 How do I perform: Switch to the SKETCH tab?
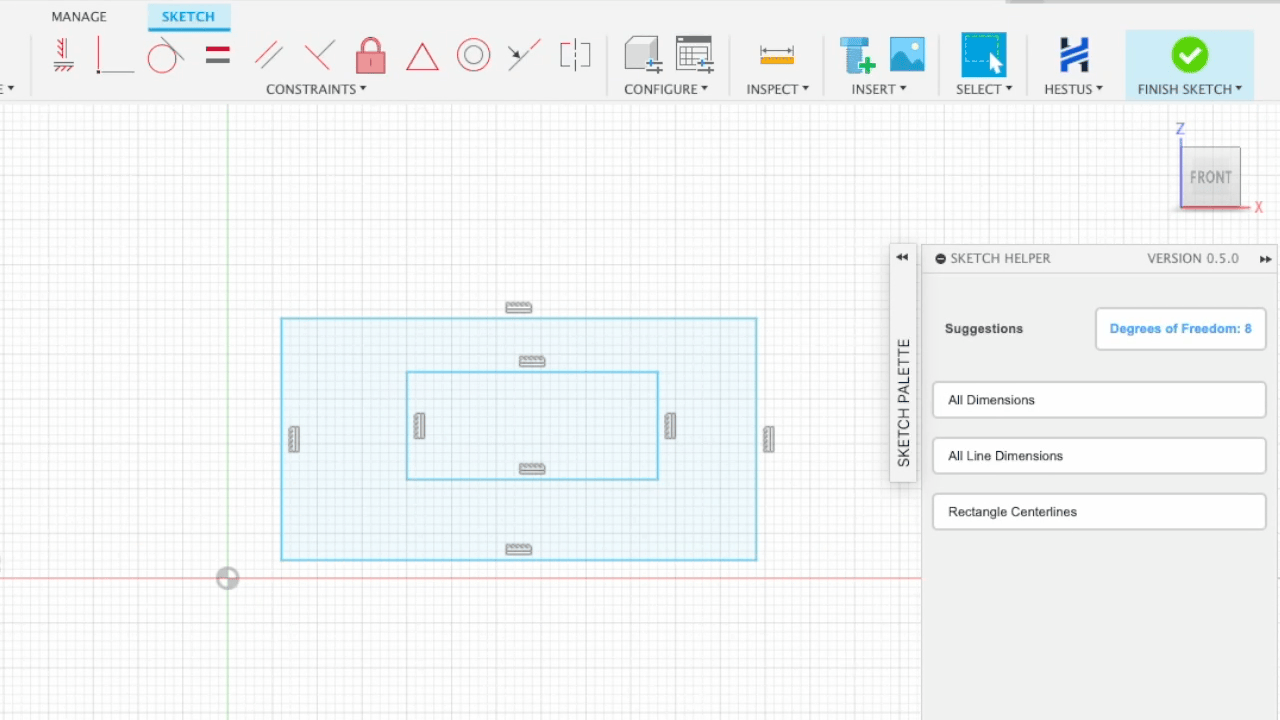(188, 17)
